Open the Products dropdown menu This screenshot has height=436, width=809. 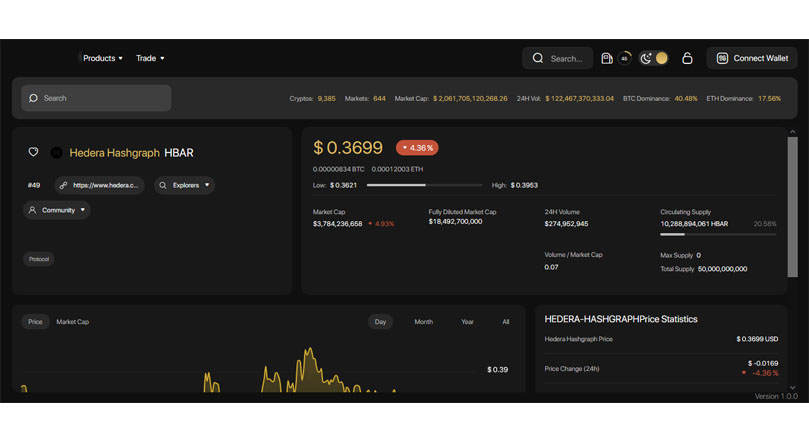(103, 58)
